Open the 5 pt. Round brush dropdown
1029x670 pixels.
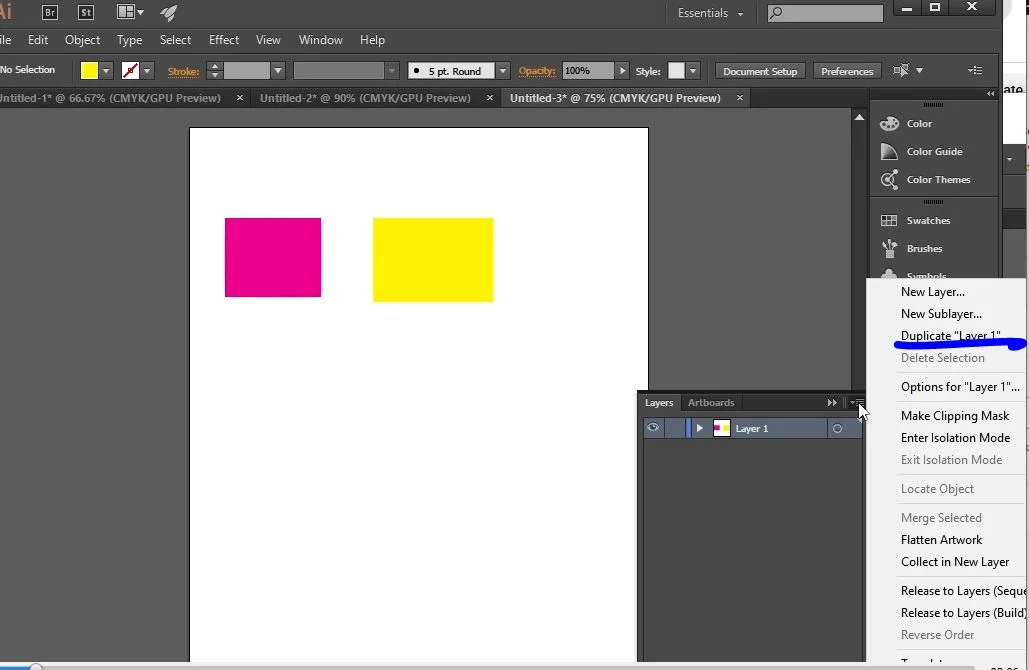tap(503, 71)
